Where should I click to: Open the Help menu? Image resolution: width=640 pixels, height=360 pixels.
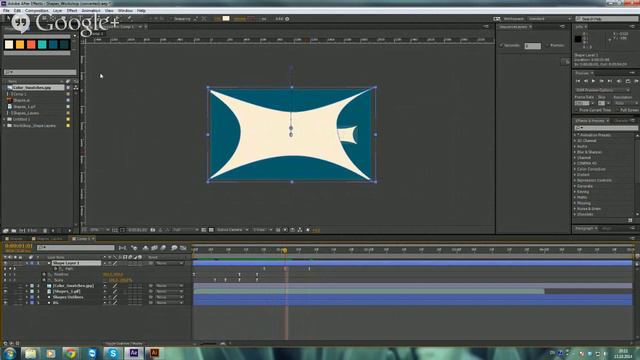141,11
